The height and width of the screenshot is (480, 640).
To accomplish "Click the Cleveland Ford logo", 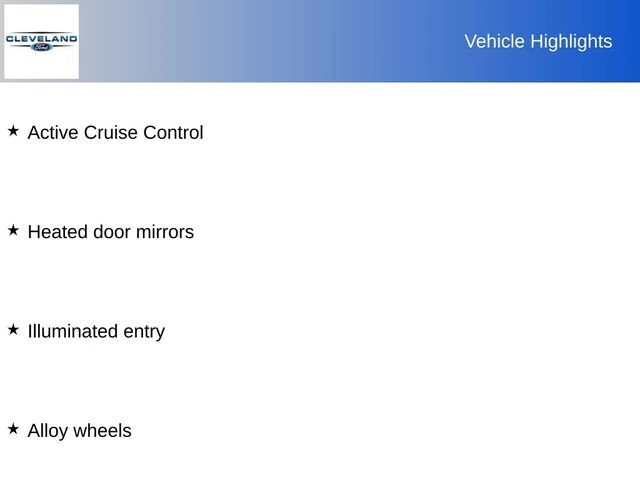I will [41, 41].
